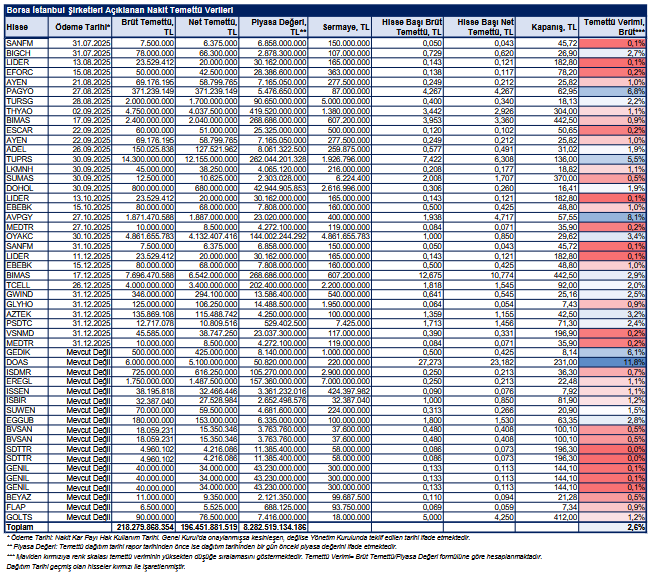Select the 8,1% yield cell for AVPGY
The height and width of the screenshot is (573, 661).
[613, 217]
